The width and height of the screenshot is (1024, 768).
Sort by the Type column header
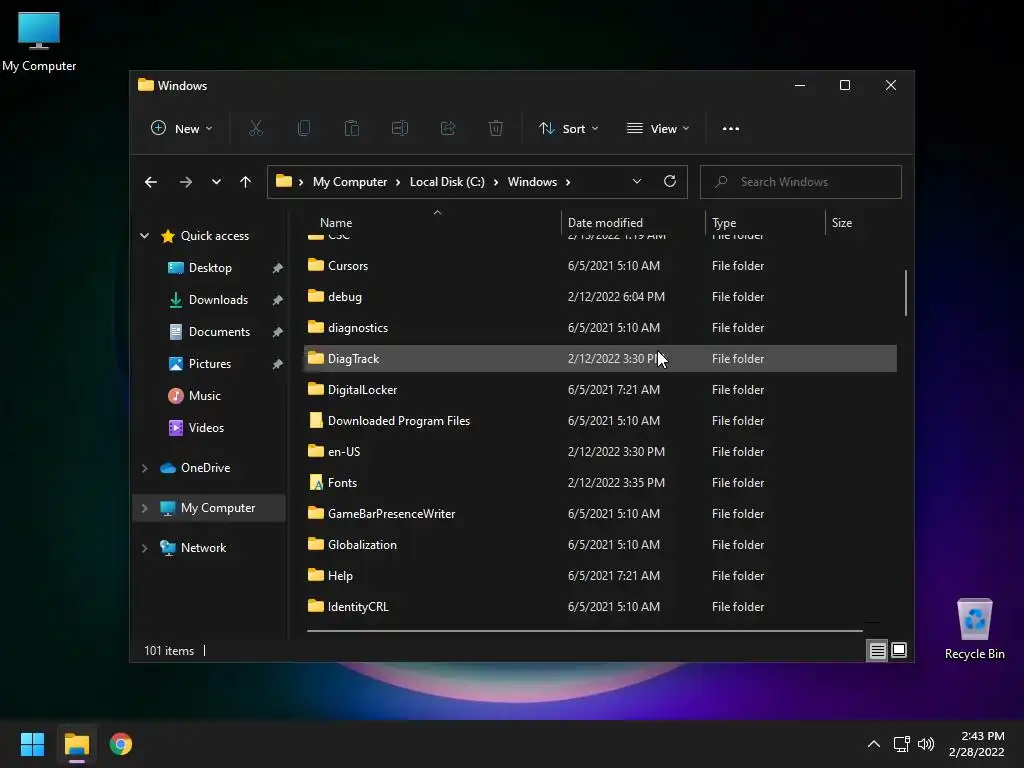pos(724,223)
